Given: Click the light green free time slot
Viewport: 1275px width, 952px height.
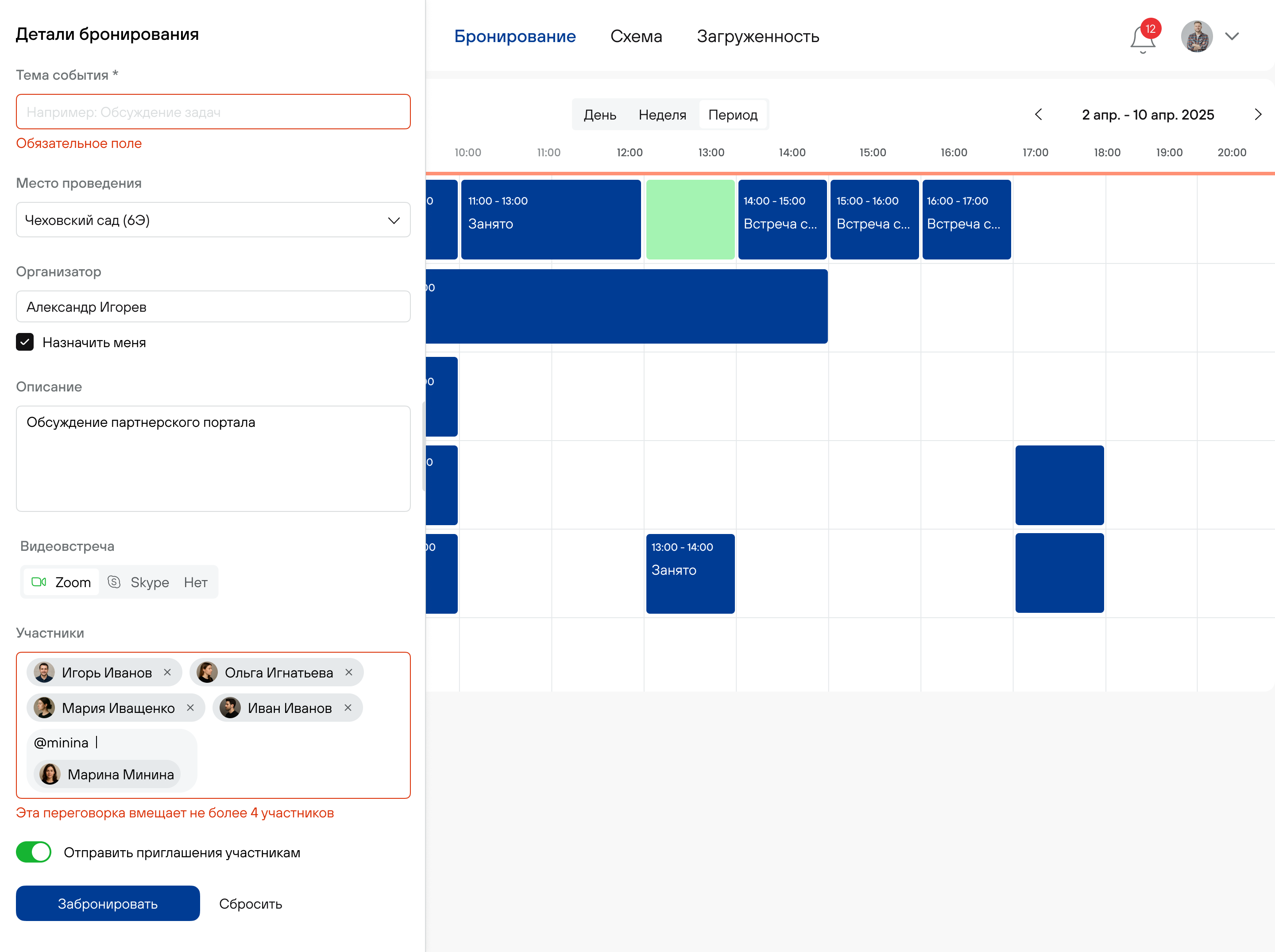Looking at the screenshot, I should click(690, 220).
